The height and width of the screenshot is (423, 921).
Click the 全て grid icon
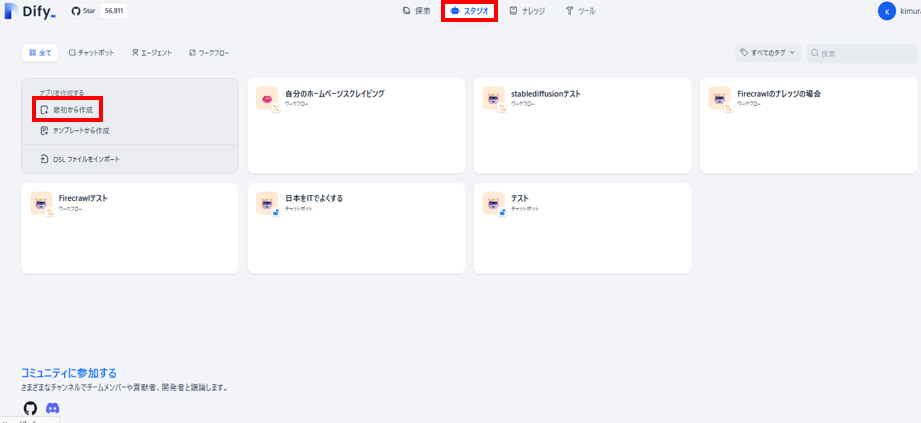coord(32,53)
